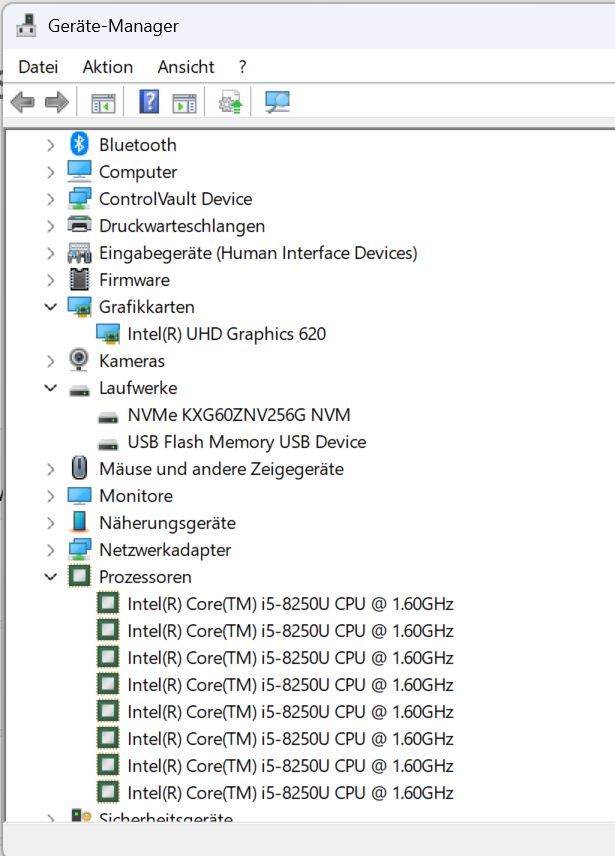Open the Datei menu

click(38, 67)
